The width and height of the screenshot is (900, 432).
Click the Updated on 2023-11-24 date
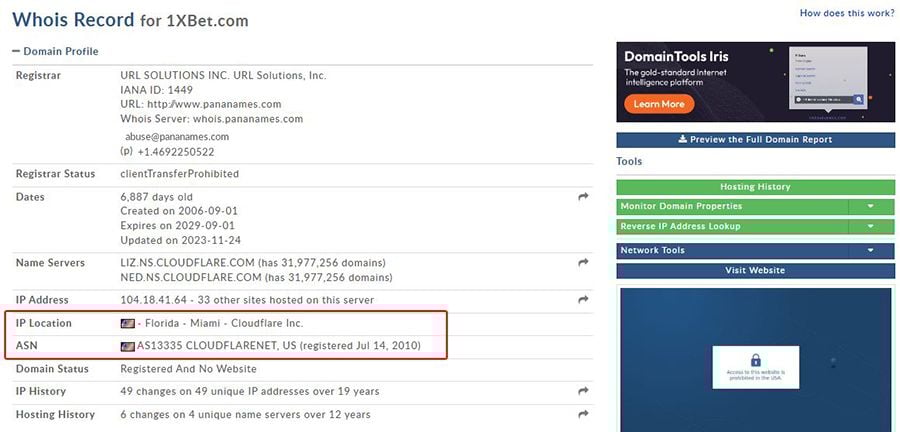tap(181, 240)
